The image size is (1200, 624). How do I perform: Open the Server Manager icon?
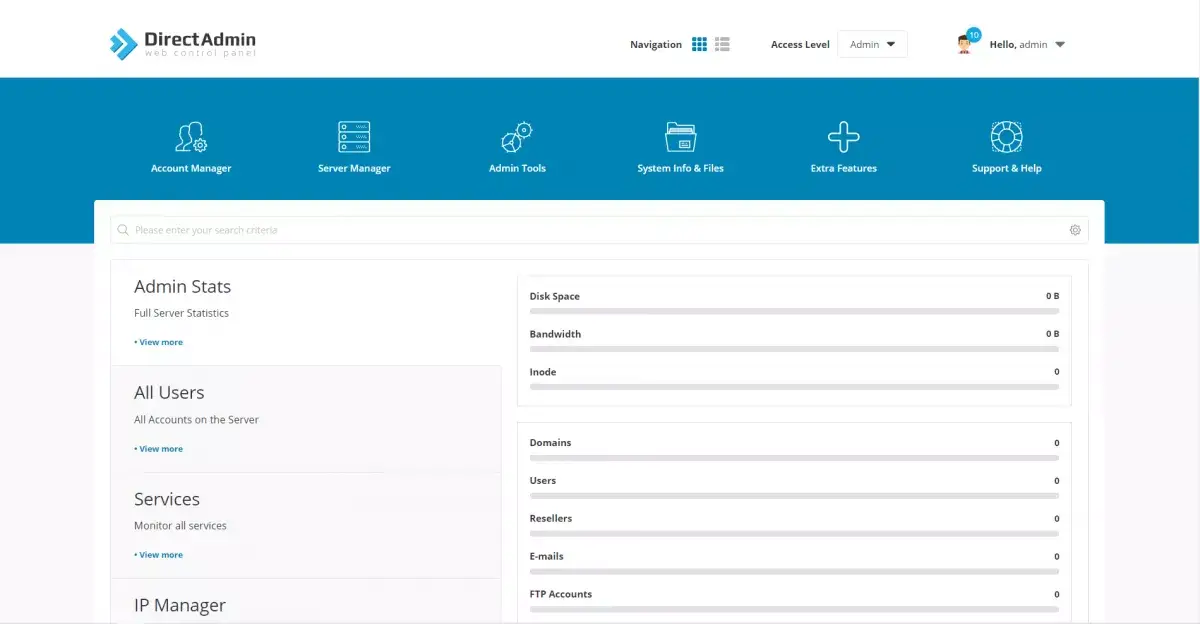[x=354, y=136]
